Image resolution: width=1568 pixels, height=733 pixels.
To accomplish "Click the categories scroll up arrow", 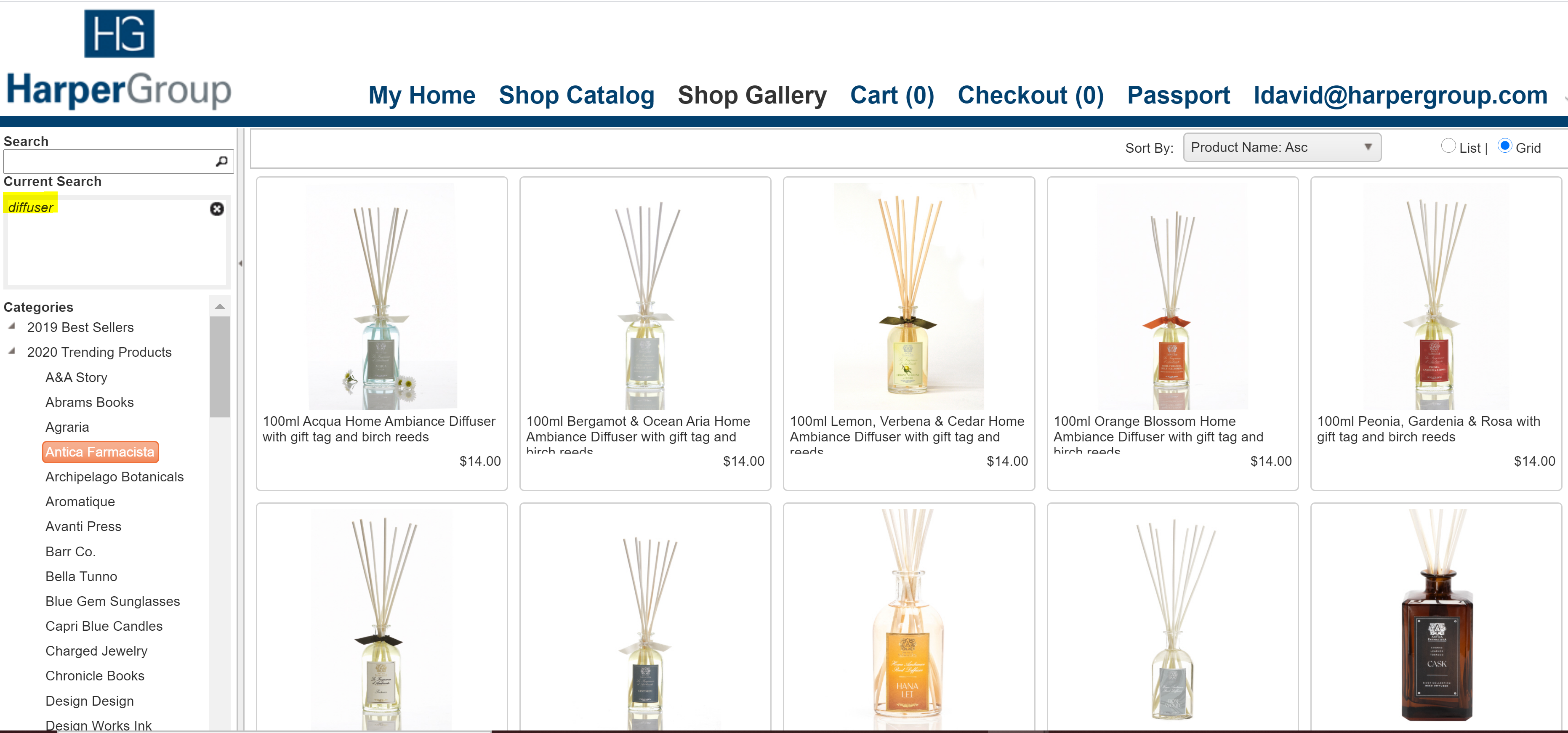I will [x=220, y=307].
